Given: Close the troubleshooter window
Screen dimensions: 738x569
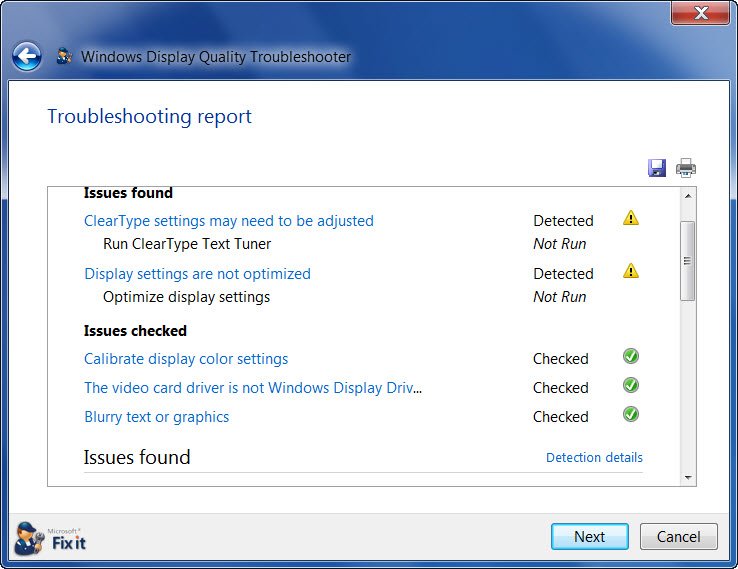Looking at the screenshot, I should 700,12.
